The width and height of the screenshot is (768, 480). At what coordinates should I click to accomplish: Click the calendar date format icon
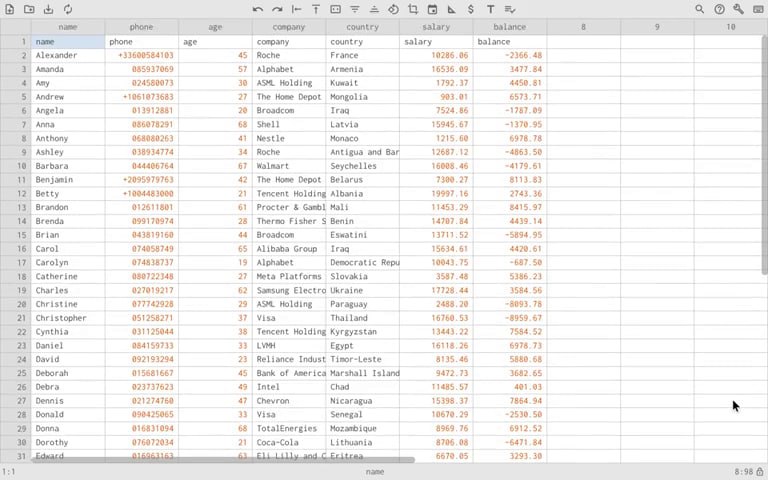click(432, 9)
